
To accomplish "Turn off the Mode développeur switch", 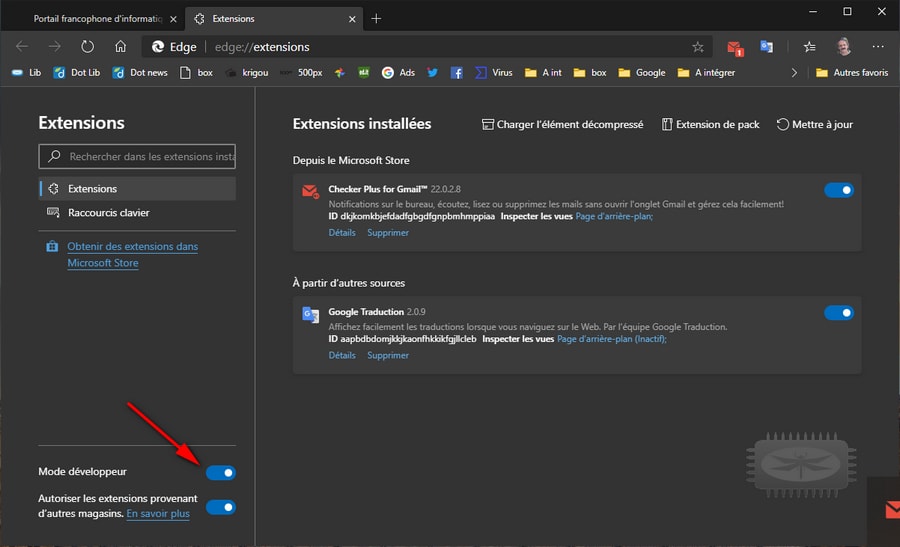I will (x=221, y=472).
